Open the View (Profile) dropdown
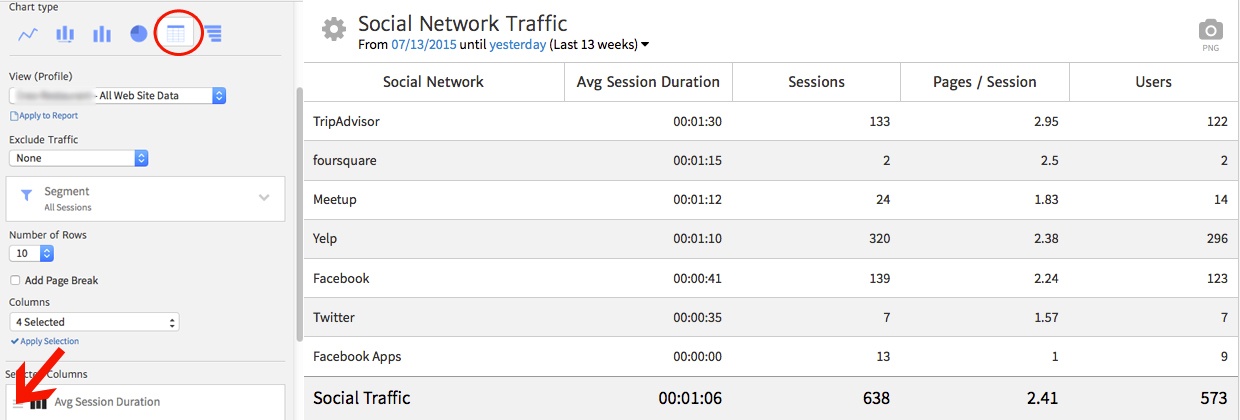The width and height of the screenshot is (1240, 420). pyautogui.click(x=118, y=95)
